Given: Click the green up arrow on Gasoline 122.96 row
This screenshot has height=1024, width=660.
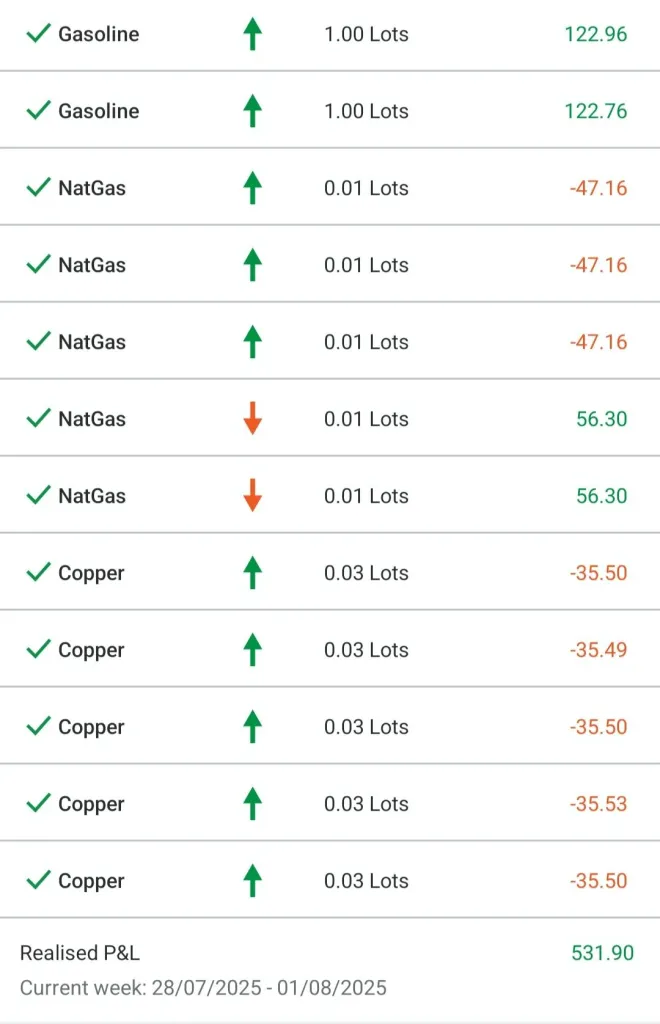Looking at the screenshot, I should pos(253,34).
